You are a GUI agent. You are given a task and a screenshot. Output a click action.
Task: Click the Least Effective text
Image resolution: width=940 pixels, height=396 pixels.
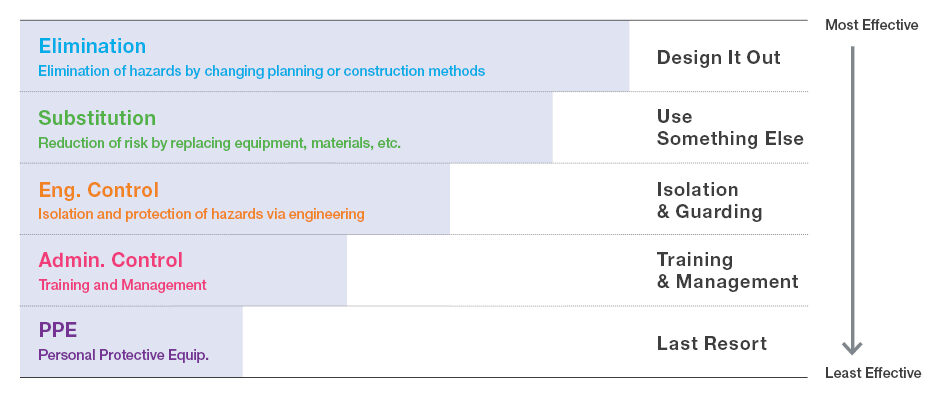click(873, 373)
